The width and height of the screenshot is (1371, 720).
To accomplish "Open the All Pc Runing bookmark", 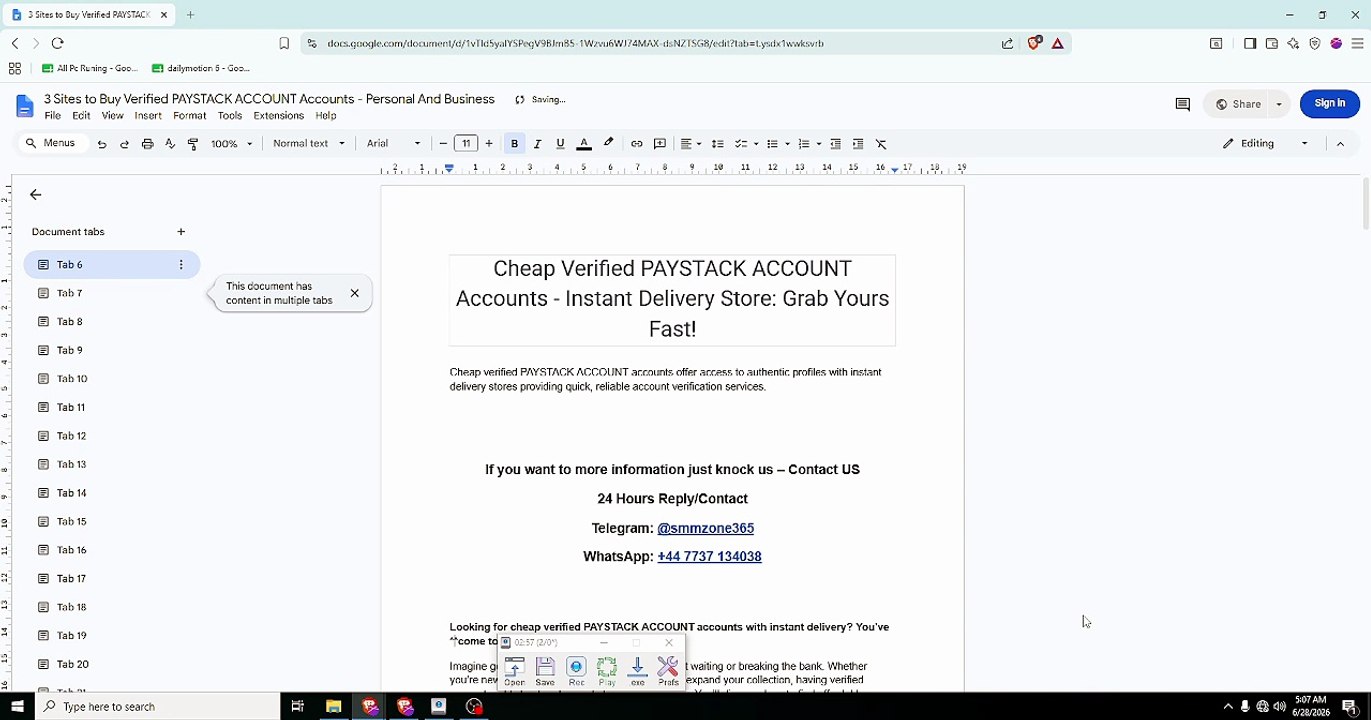I will [90, 68].
